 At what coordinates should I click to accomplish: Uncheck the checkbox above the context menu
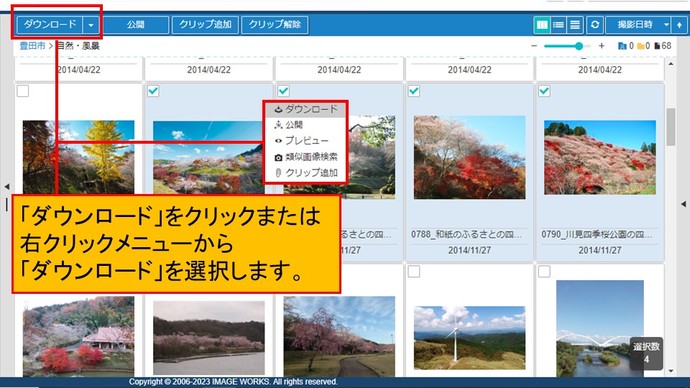pos(283,91)
